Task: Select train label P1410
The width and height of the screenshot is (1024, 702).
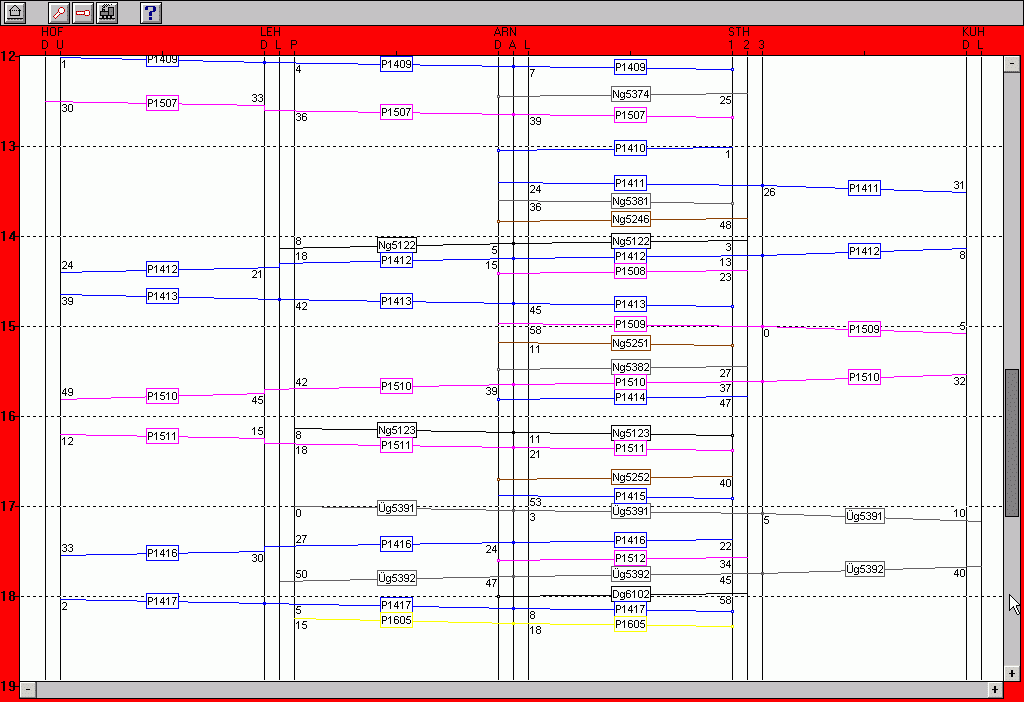Action: point(630,148)
